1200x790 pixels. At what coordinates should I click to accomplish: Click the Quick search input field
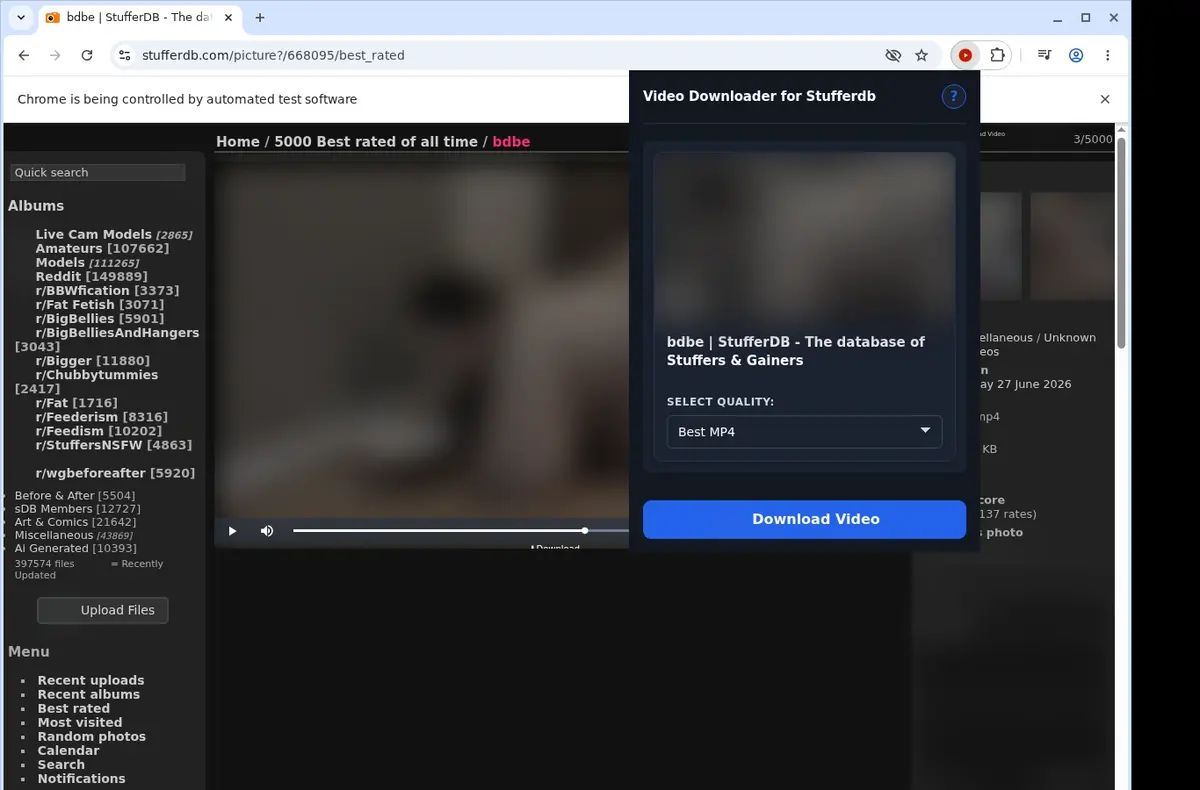click(x=98, y=172)
